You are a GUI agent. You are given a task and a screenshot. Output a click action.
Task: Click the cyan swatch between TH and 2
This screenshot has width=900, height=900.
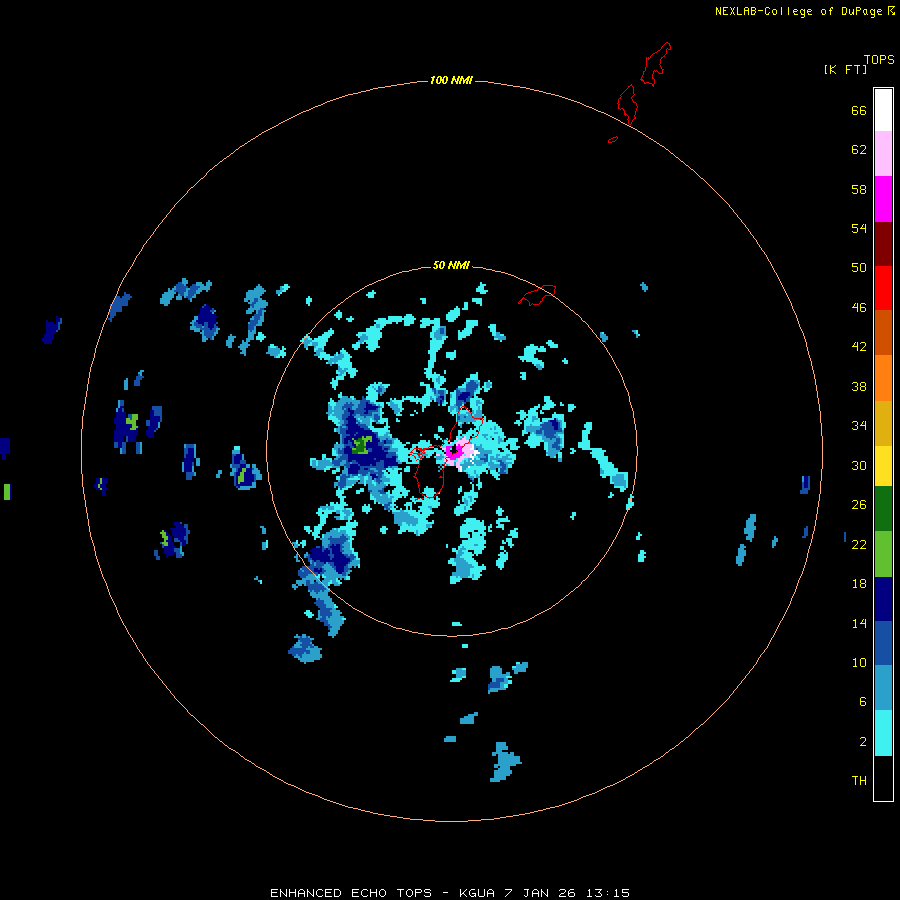[883, 733]
